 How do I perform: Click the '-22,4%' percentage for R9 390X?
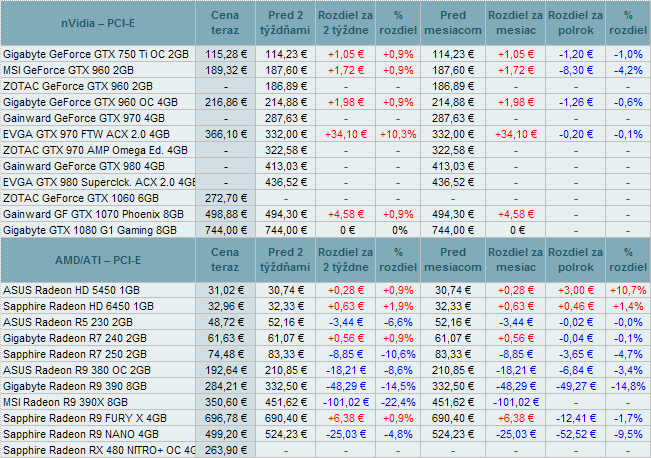click(x=398, y=402)
